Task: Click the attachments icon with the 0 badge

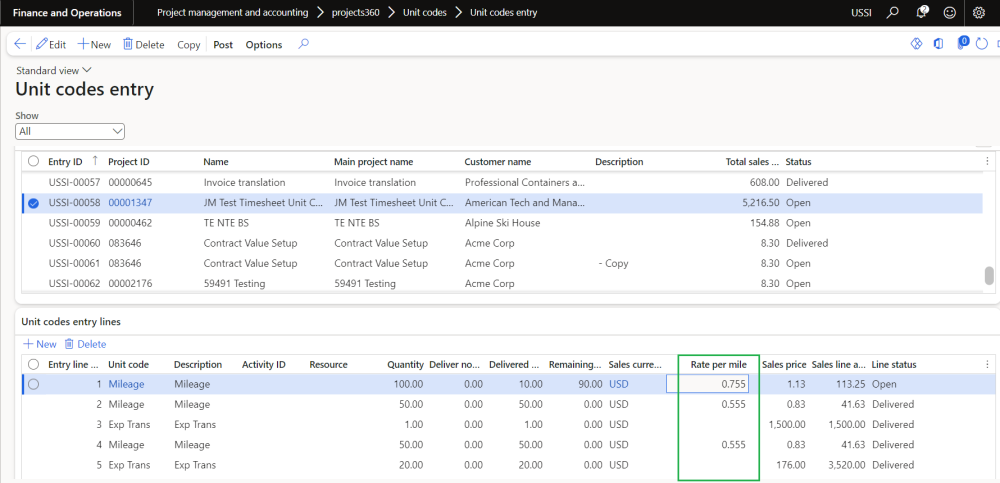Action: [x=961, y=44]
